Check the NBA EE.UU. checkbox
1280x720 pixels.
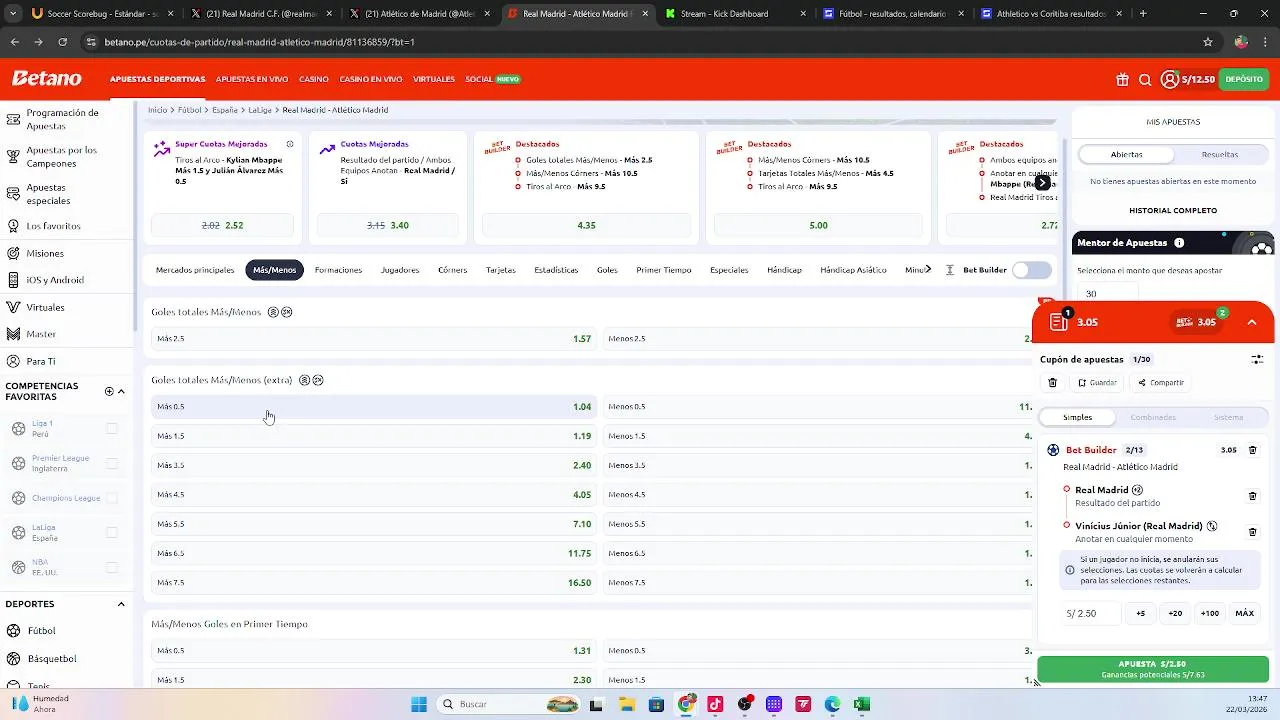[x=112, y=567]
